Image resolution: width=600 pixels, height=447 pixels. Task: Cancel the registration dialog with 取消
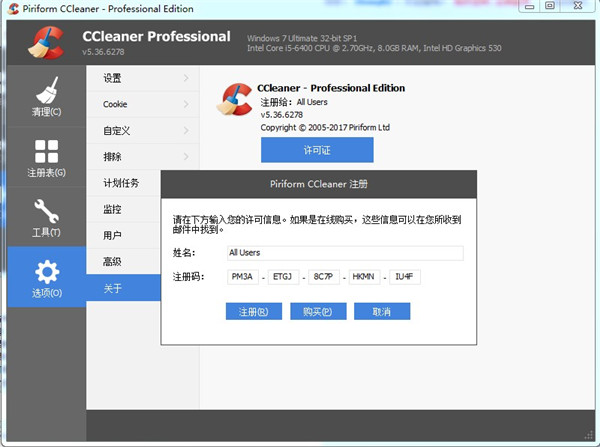381,312
